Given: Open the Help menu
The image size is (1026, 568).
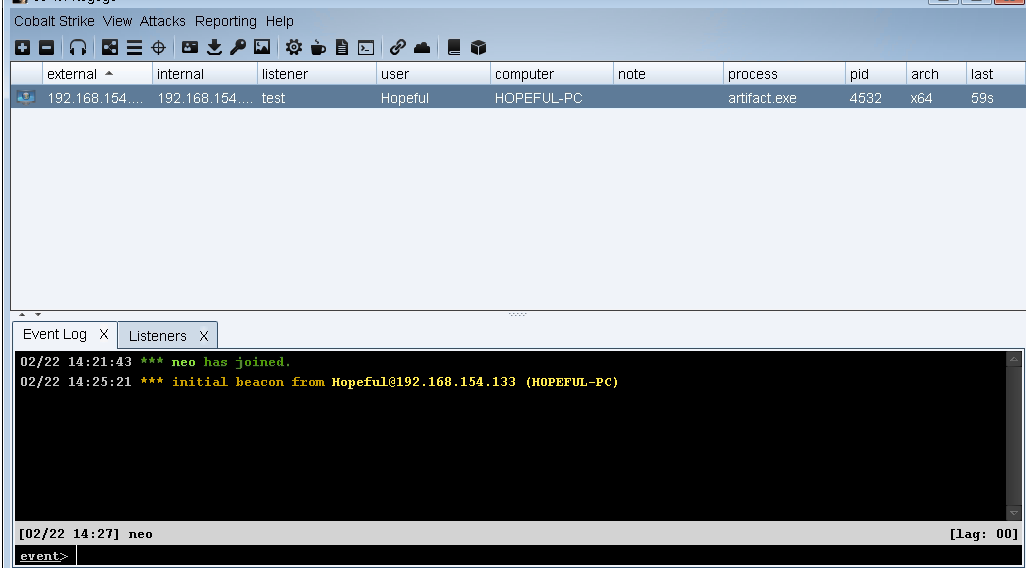Looking at the screenshot, I should click(x=279, y=21).
